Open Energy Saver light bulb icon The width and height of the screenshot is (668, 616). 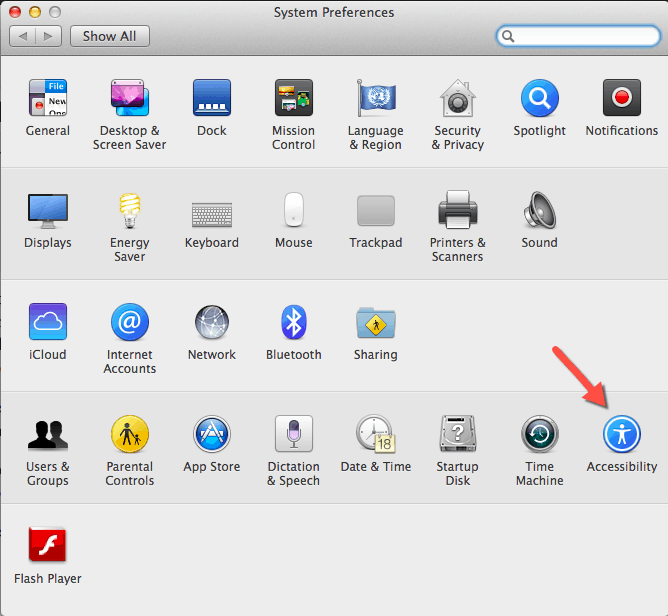[x=130, y=210]
